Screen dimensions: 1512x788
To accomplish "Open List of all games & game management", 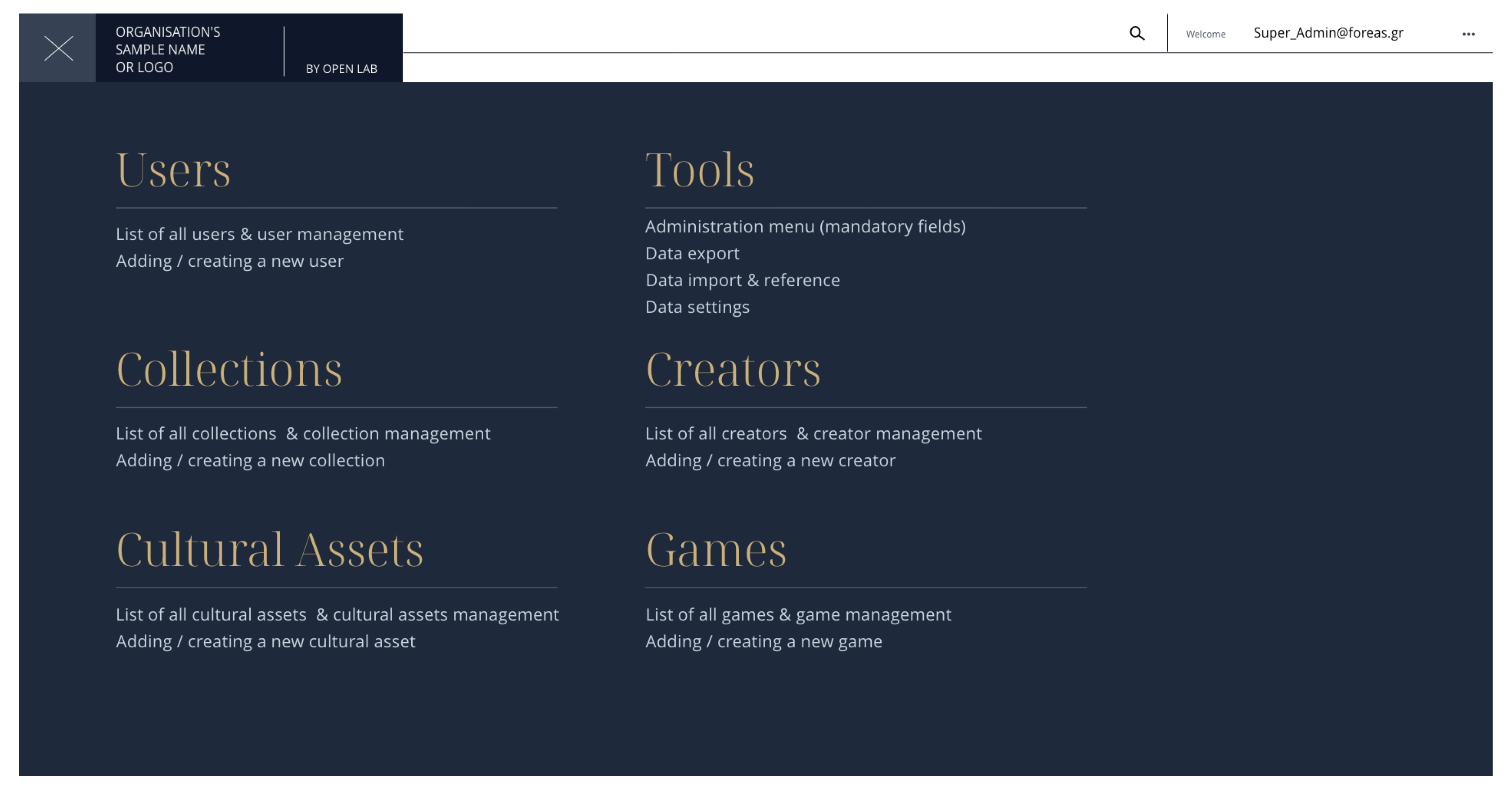I will (798, 614).
